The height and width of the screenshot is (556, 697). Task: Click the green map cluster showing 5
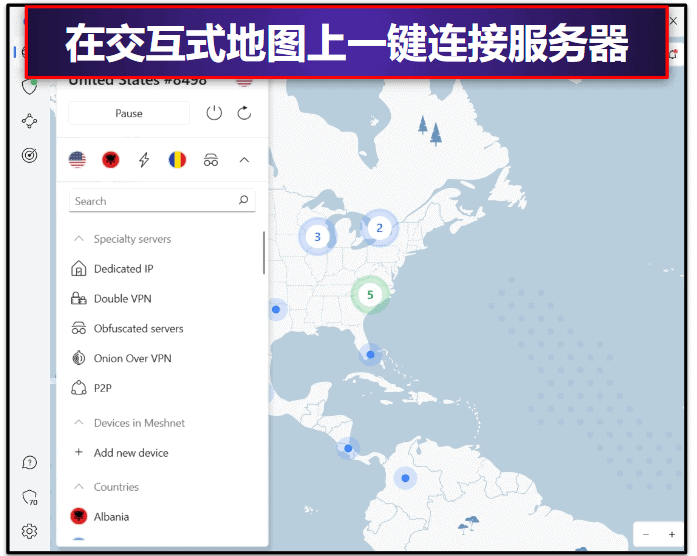(370, 295)
